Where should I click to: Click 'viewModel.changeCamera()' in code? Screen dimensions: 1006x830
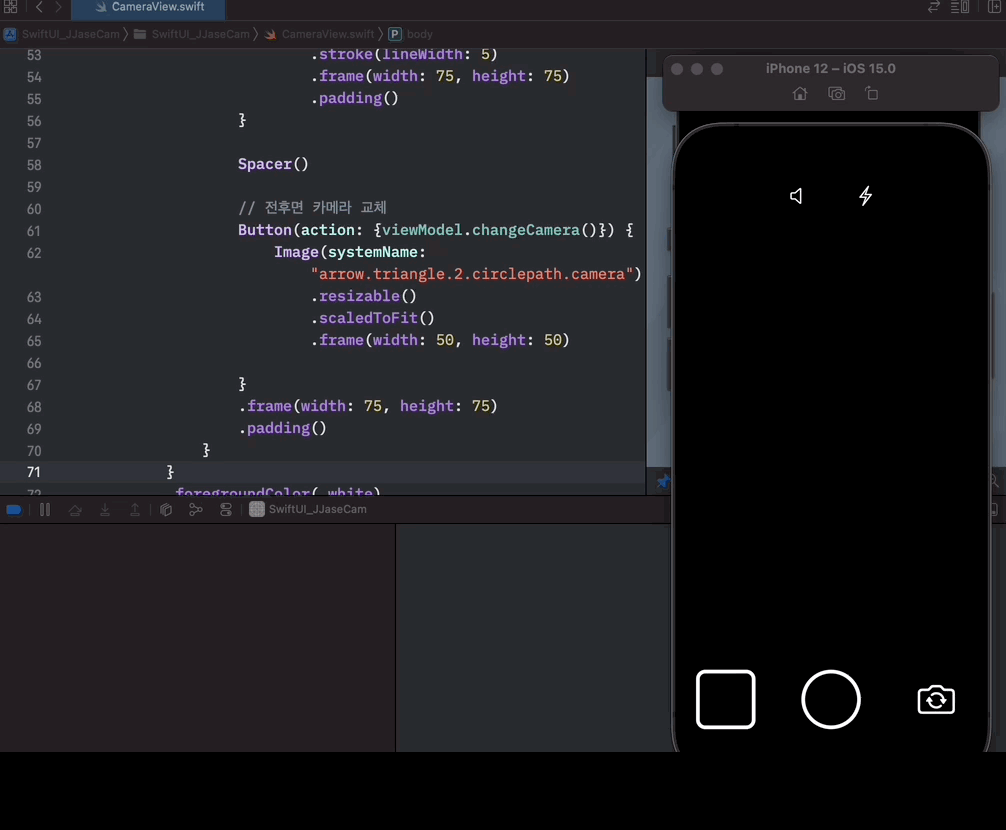(490, 230)
